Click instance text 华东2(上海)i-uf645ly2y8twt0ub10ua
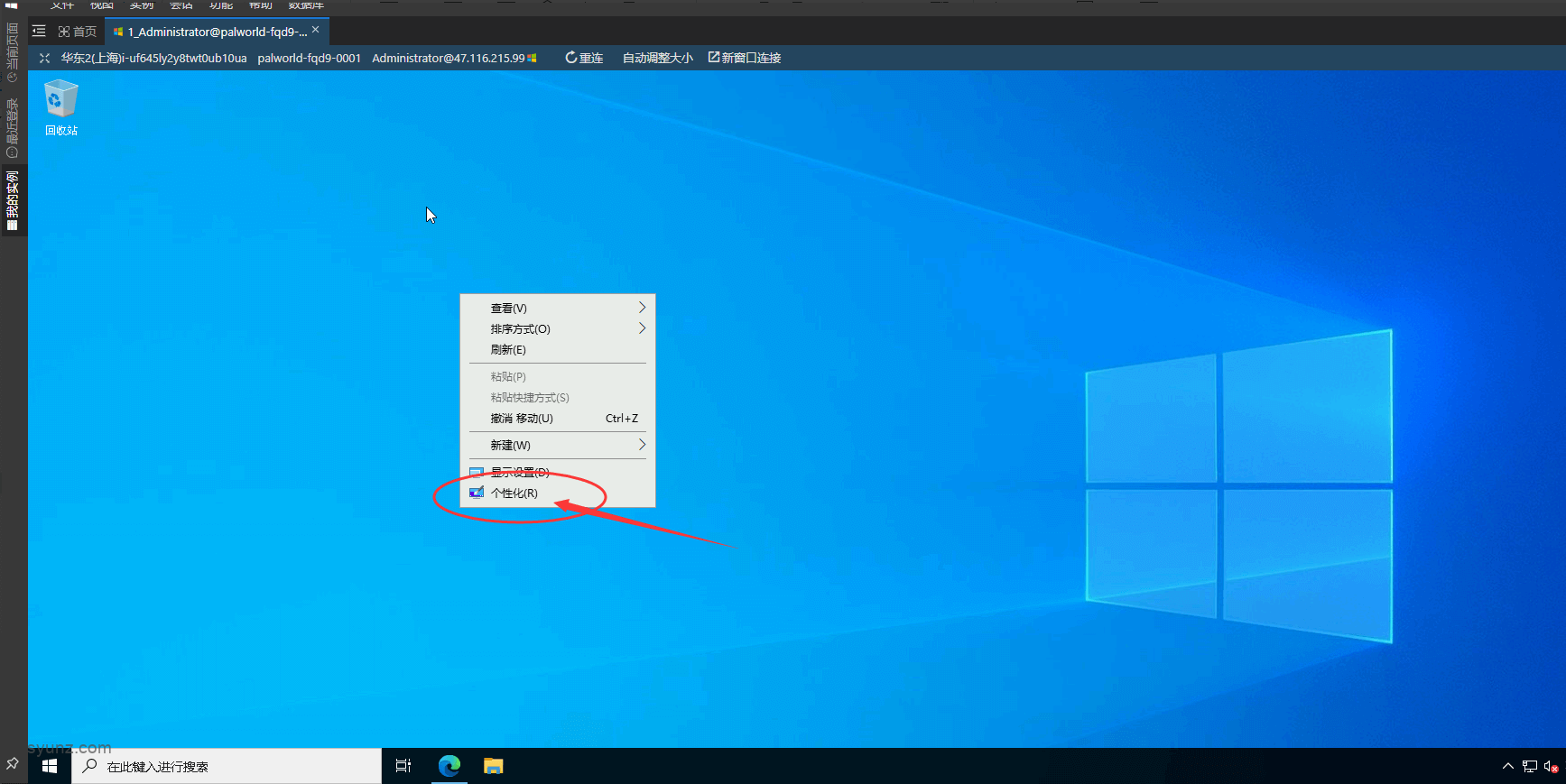The image size is (1566, 784). [x=153, y=58]
